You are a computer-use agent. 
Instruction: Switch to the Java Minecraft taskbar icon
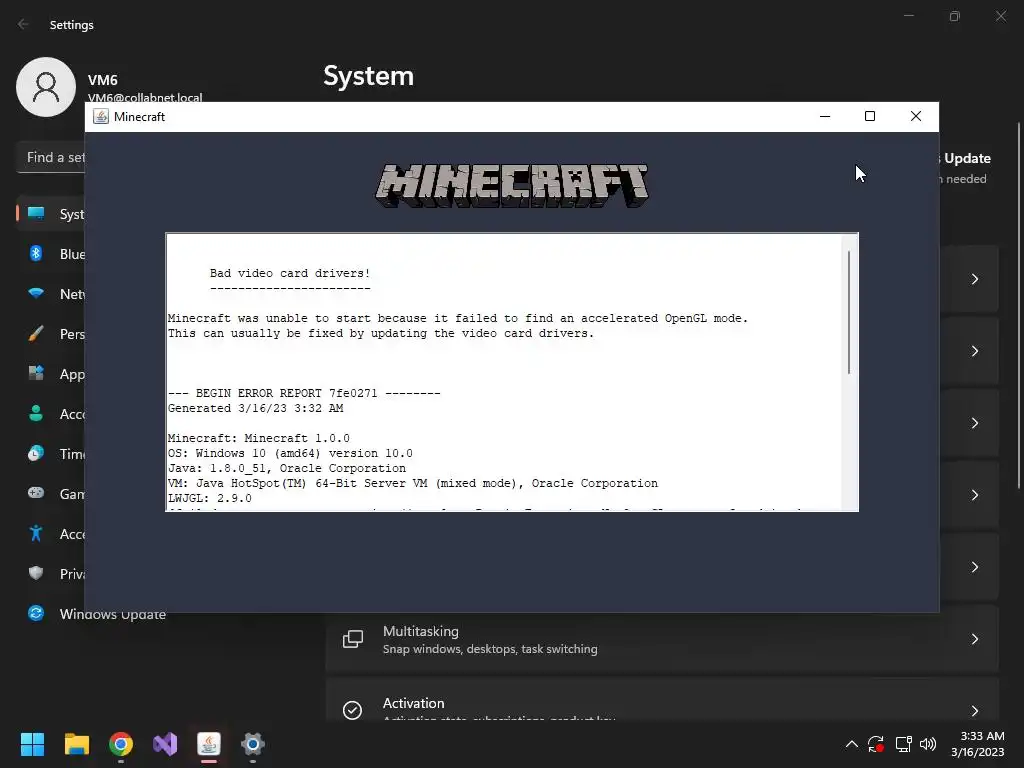[209, 744]
